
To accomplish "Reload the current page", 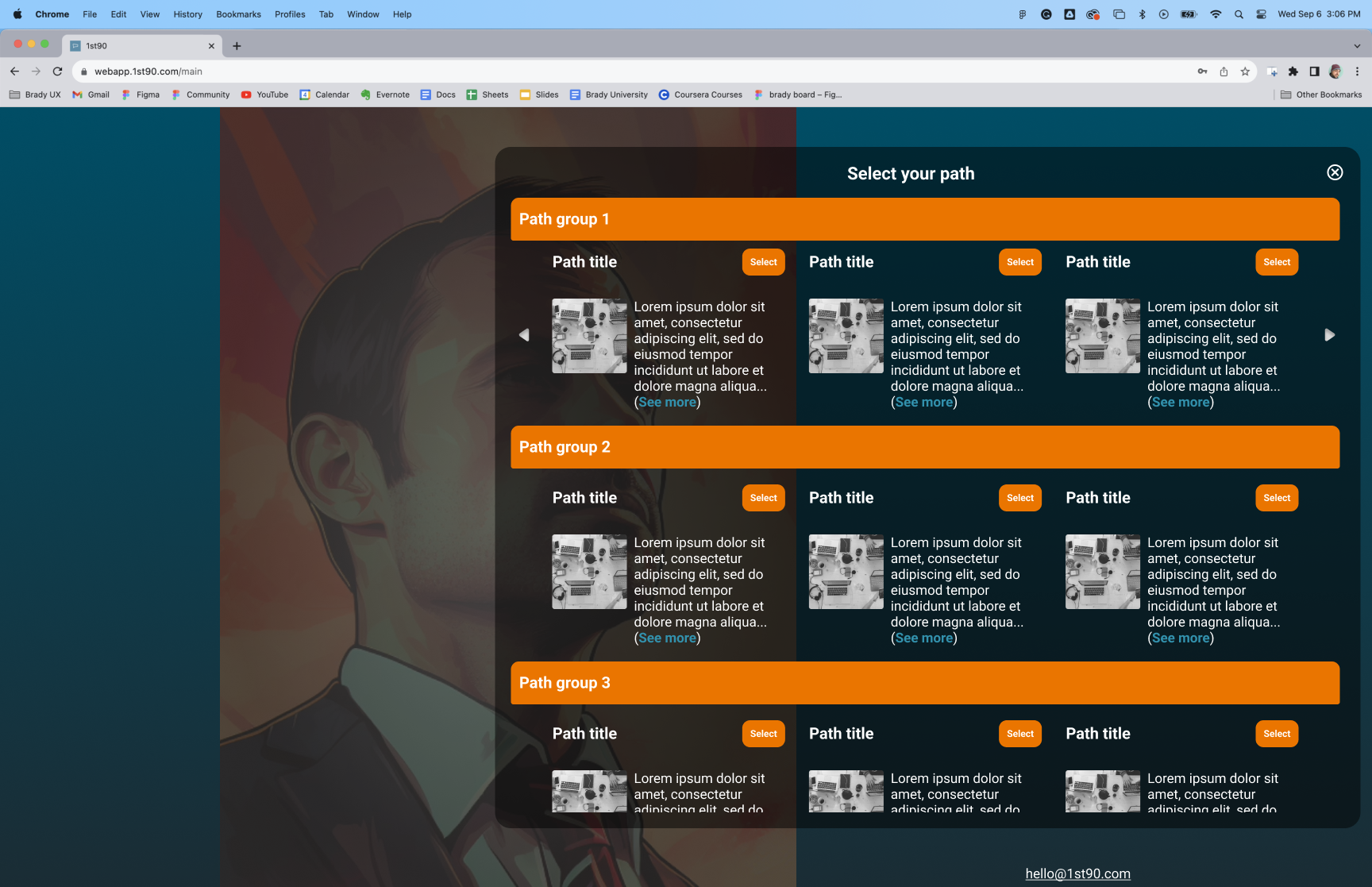I will [x=57, y=71].
